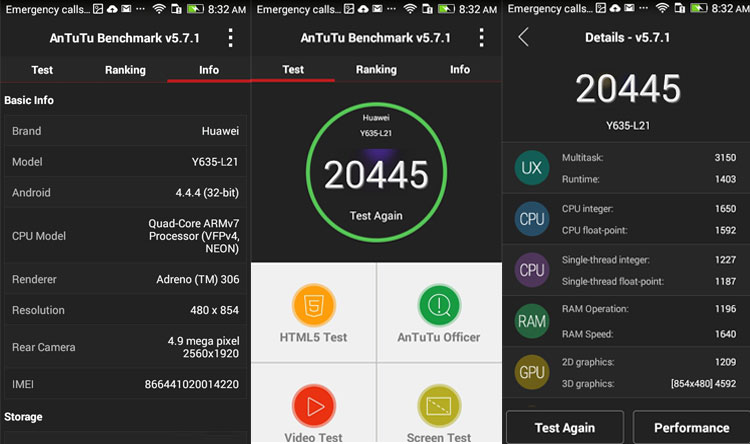Tap the AnTuTu Officer label
The image size is (750, 444).
(x=439, y=337)
